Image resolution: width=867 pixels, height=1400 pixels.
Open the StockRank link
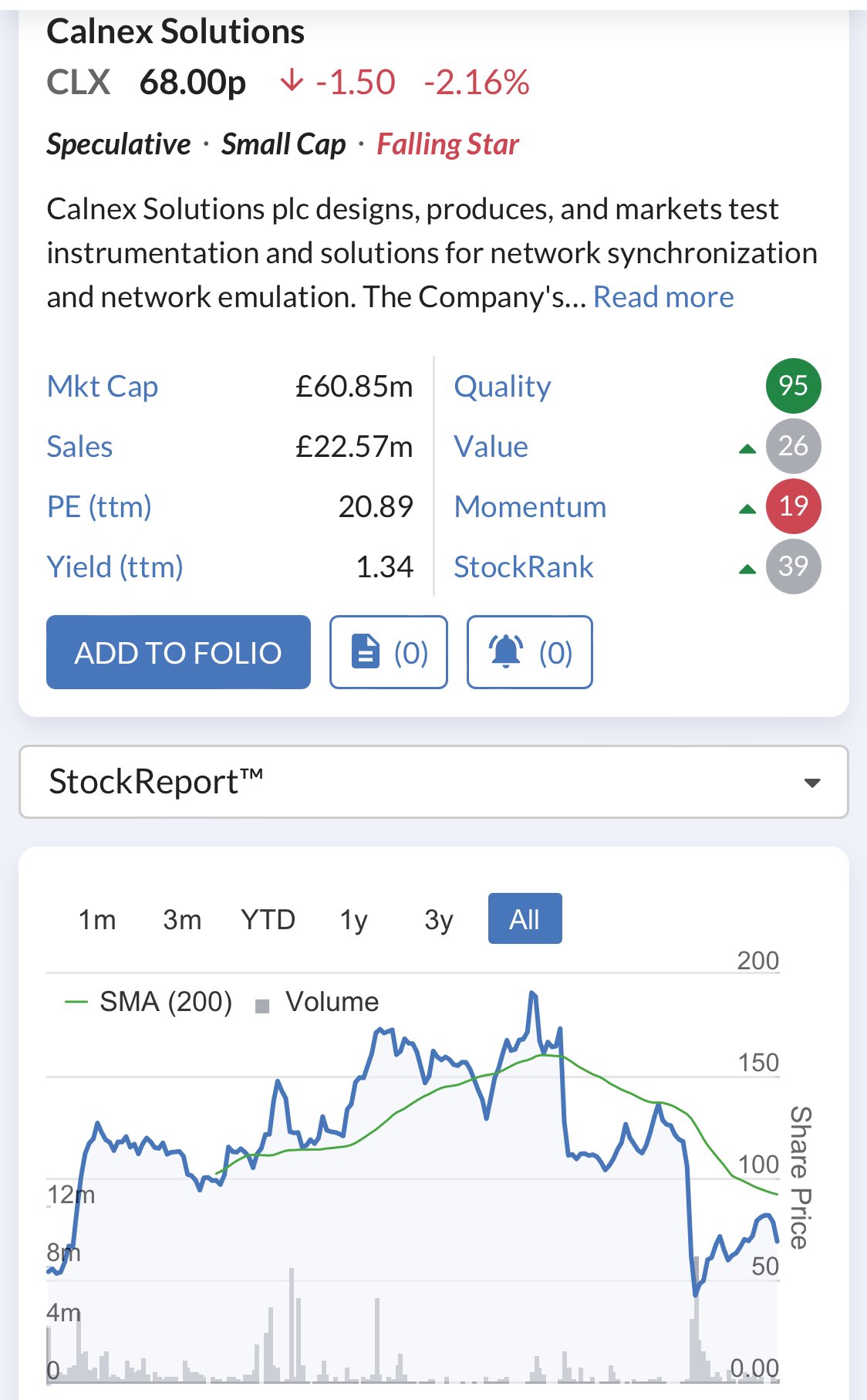[x=523, y=566]
